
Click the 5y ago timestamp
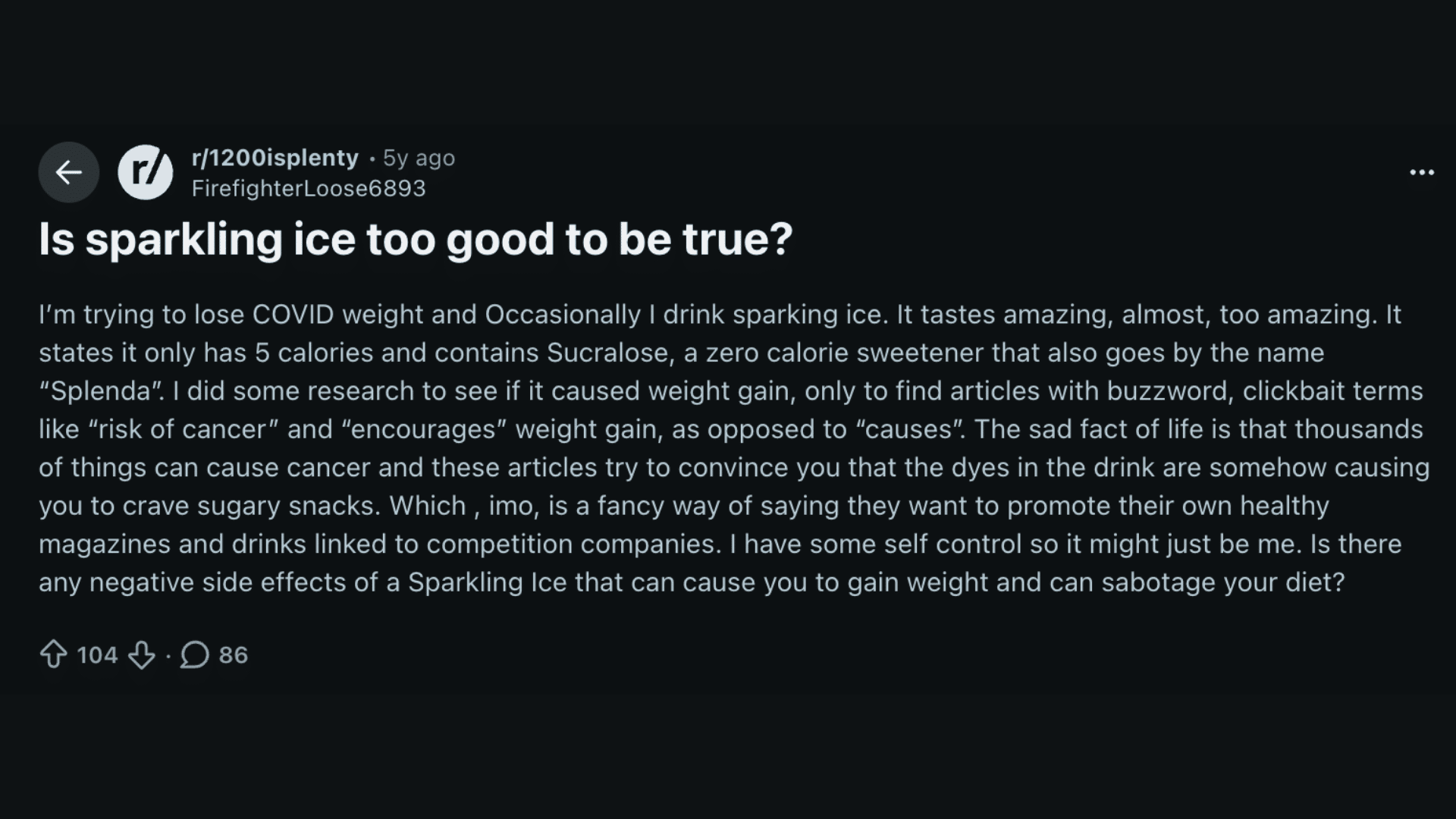tap(418, 158)
